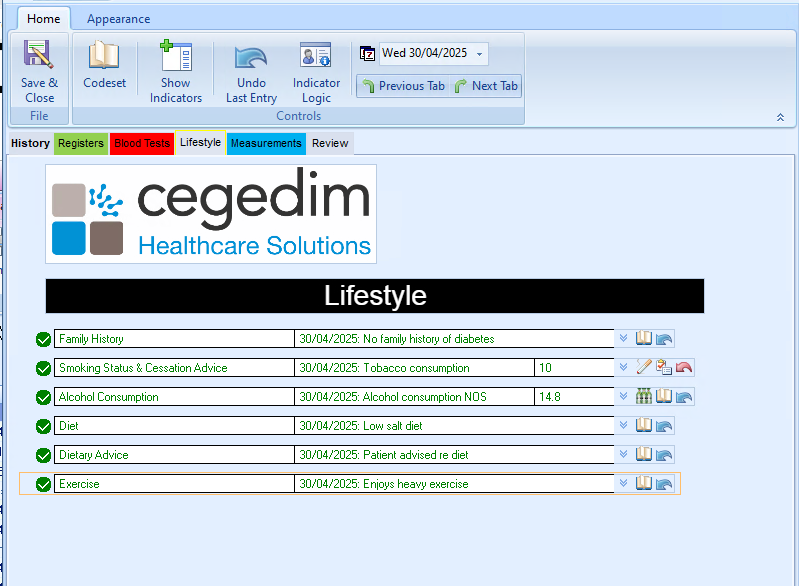Click green tick beside Smoking Status
The image size is (799, 586).
(43, 368)
